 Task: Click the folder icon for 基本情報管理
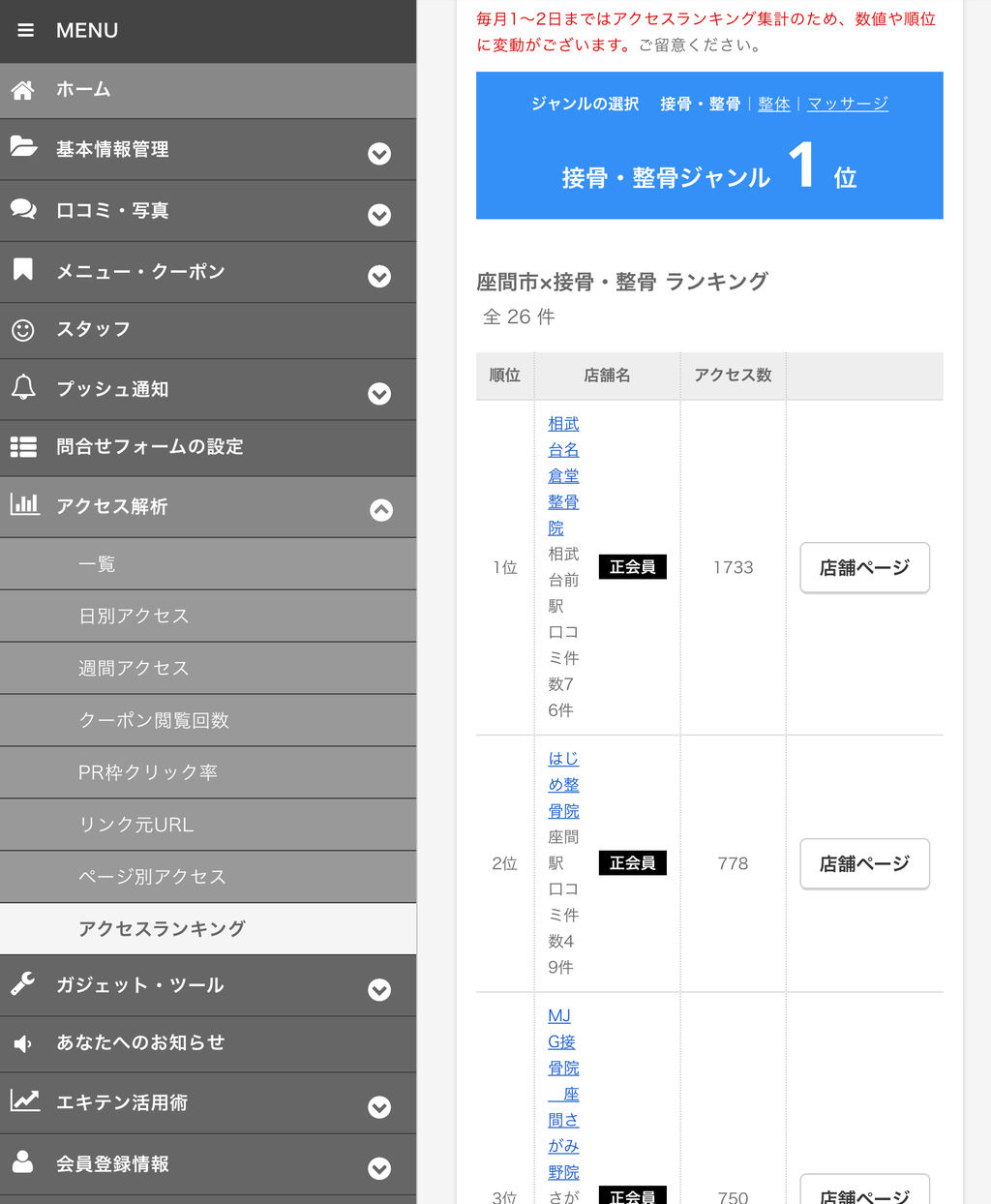pyautogui.click(x=23, y=147)
